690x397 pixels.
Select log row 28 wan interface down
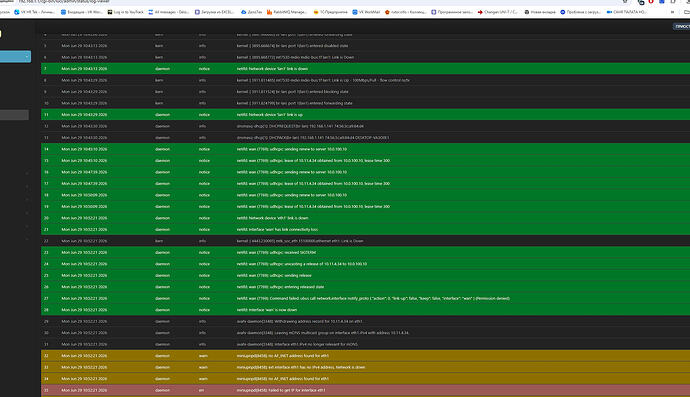pos(365,310)
